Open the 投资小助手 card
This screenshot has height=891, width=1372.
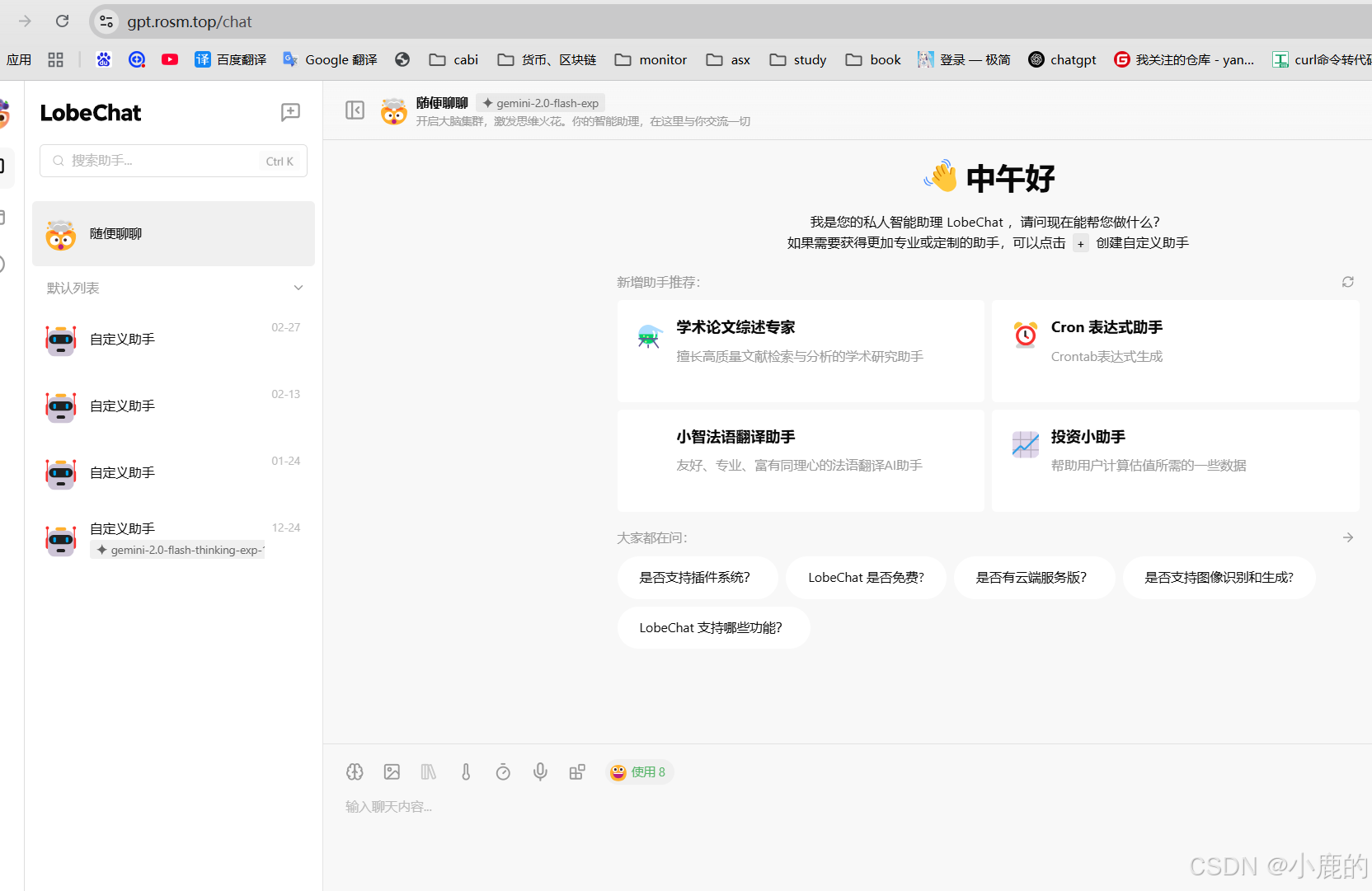pyautogui.click(x=1175, y=461)
